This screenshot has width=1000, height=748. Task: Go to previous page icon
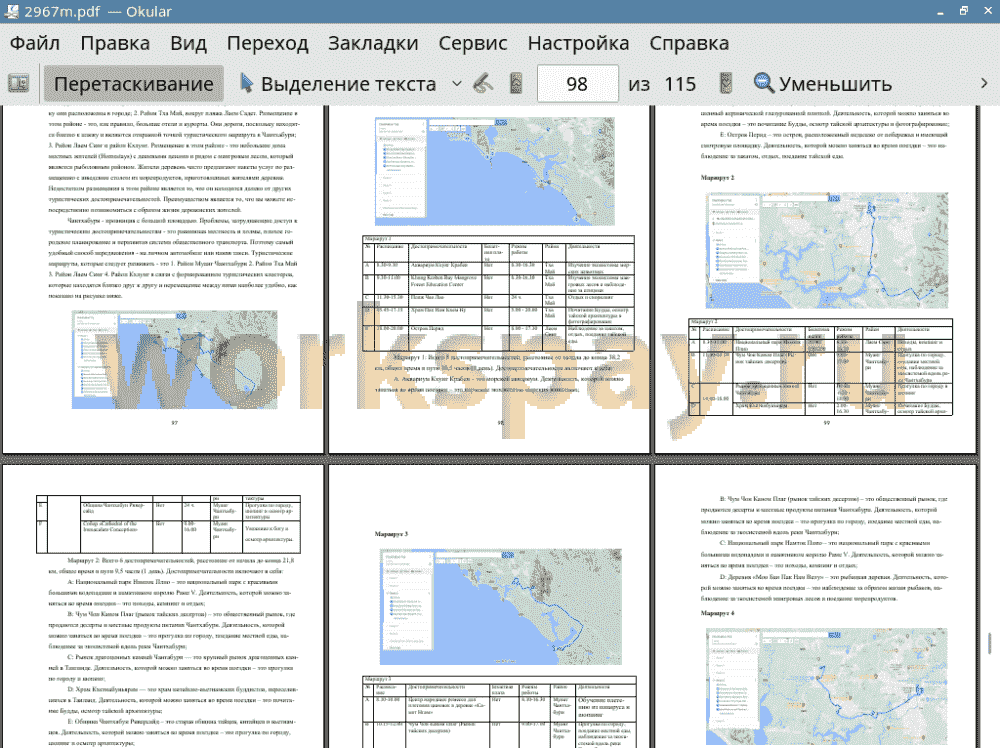pos(517,84)
